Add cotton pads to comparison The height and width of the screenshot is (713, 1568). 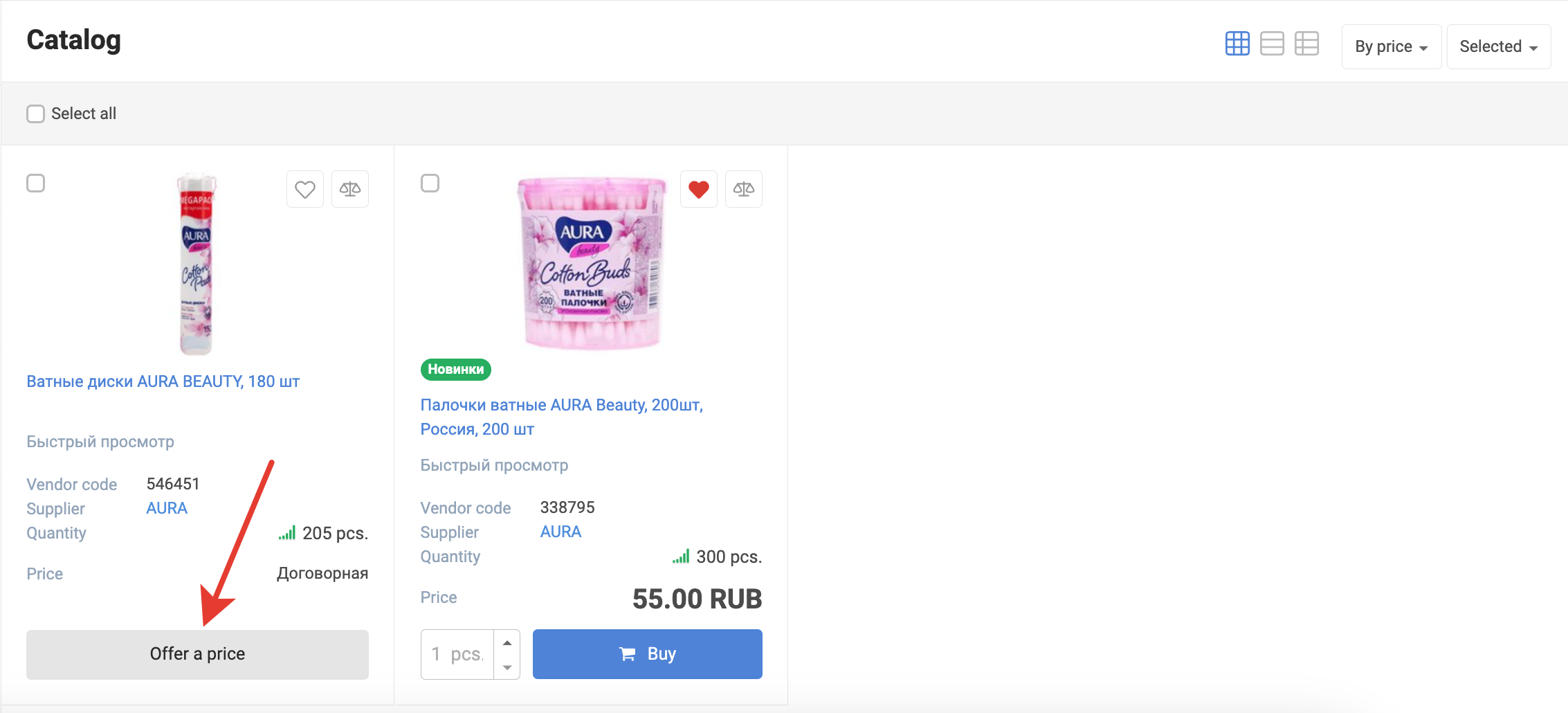350,189
